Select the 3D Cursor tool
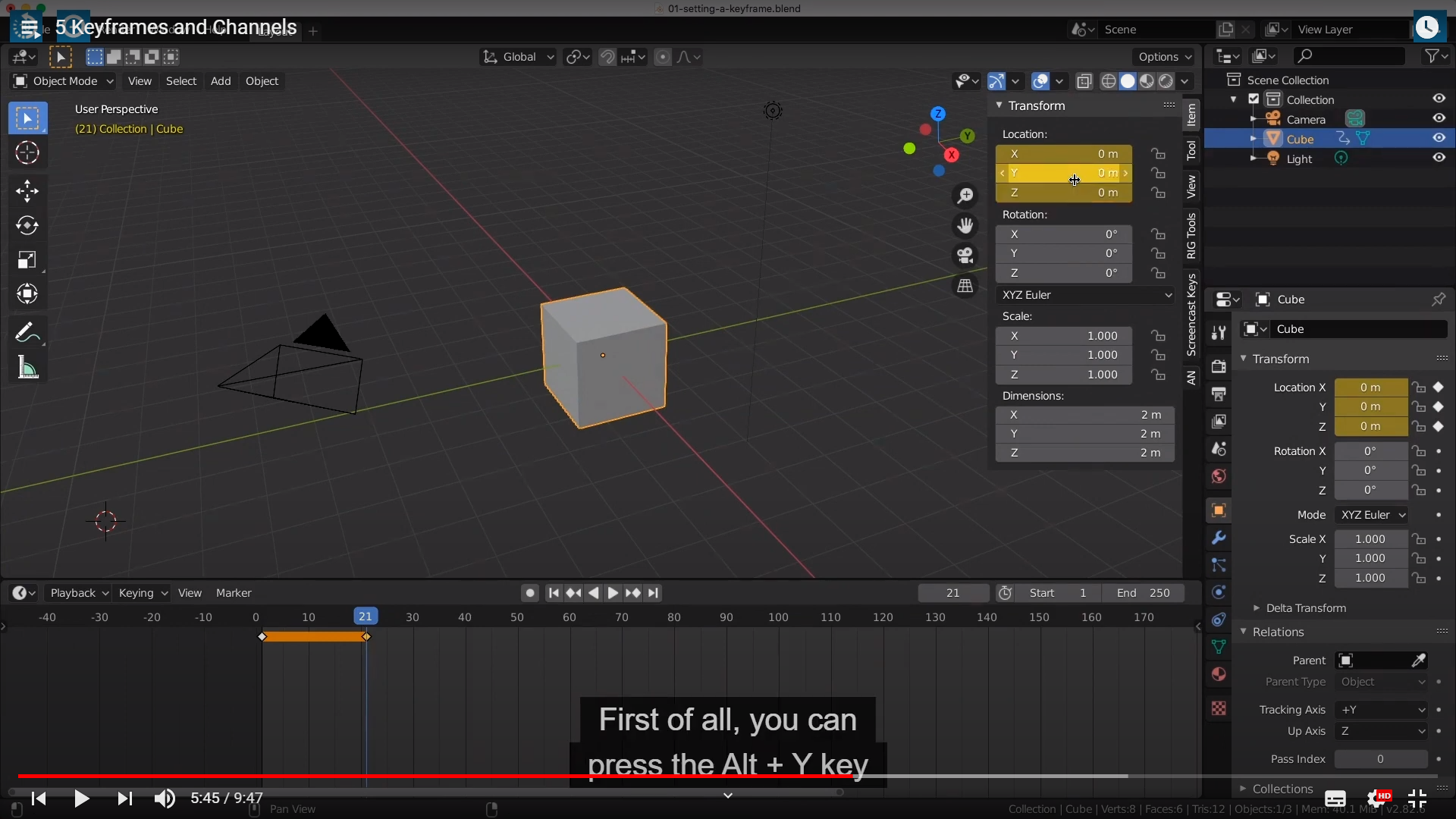1456x819 pixels. pyautogui.click(x=27, y=153)
